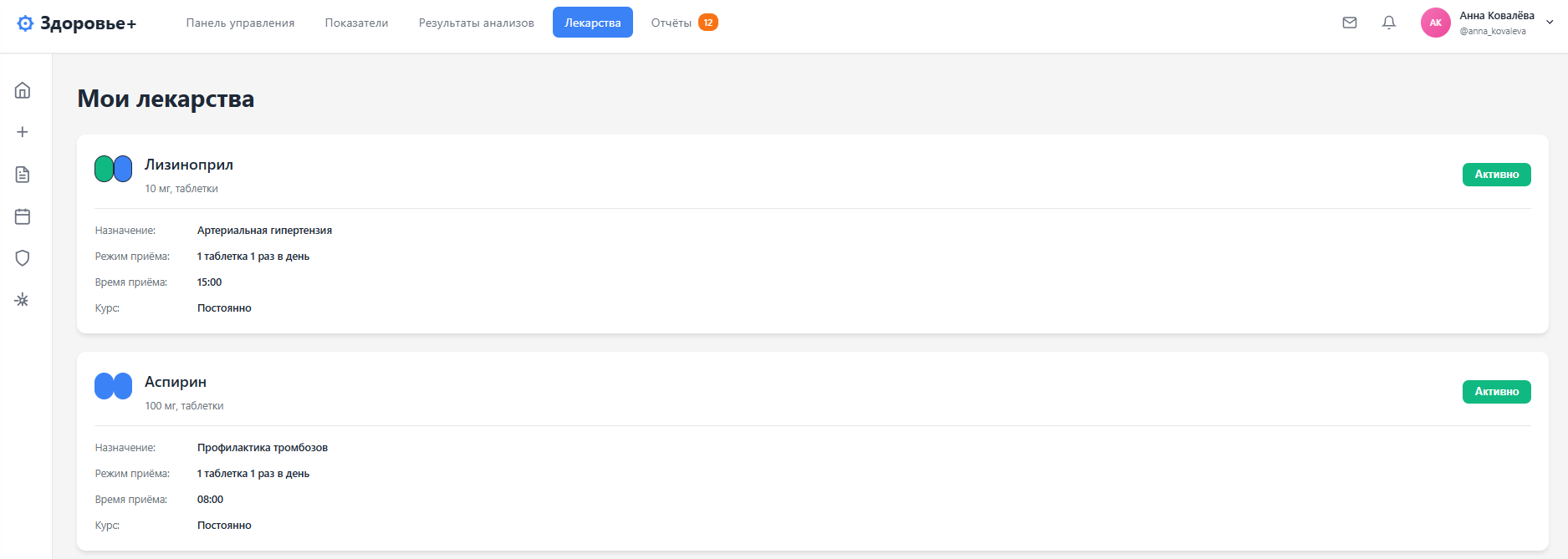
Task: Expand the user profile dropdown chevron
Action: [x=1550, y=23]
